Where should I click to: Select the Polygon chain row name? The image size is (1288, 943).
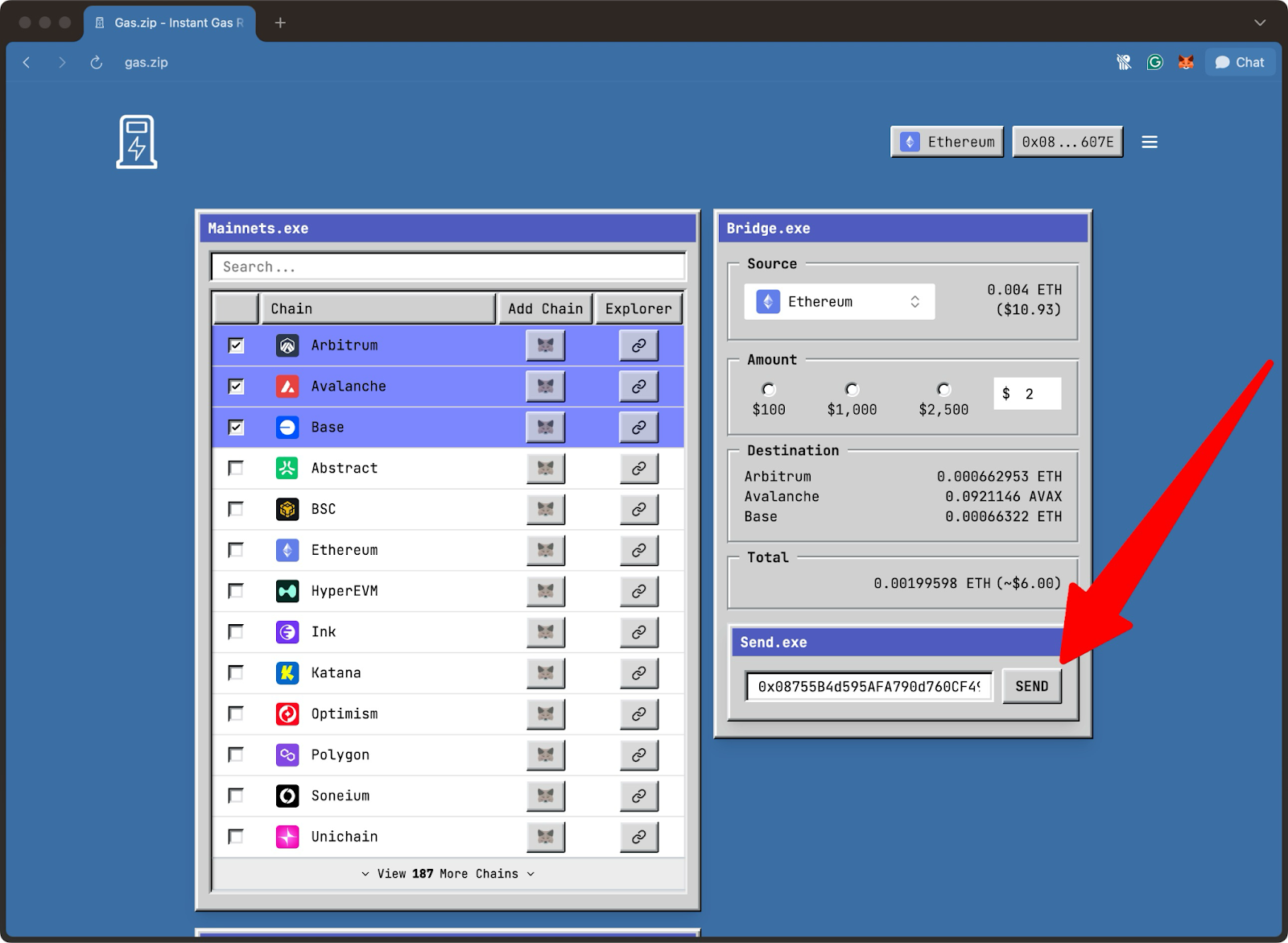pyautogui.click(x=341, y=755)
